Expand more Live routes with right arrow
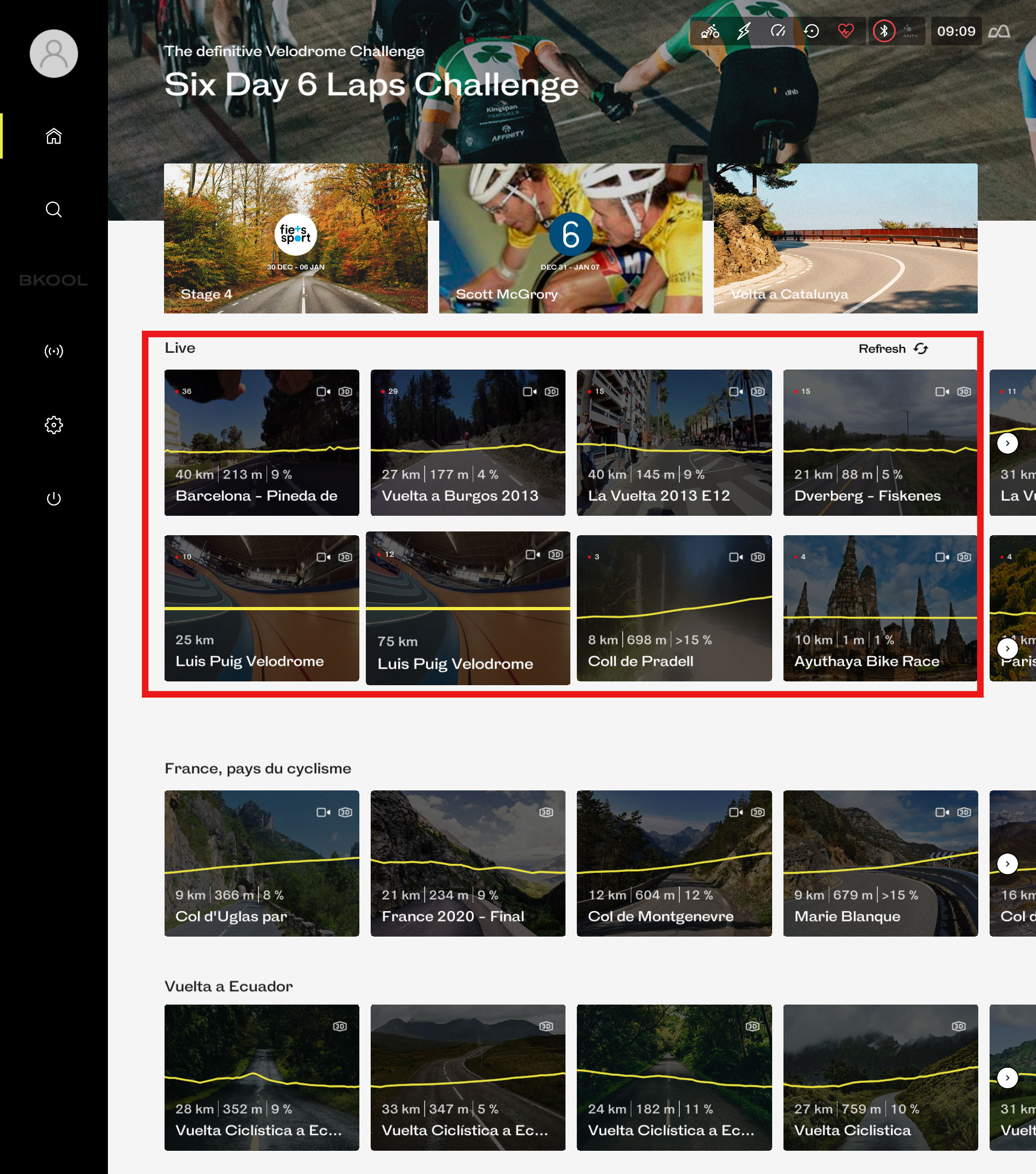This screenshot has width=1036, height=1174. [1007, 443]
